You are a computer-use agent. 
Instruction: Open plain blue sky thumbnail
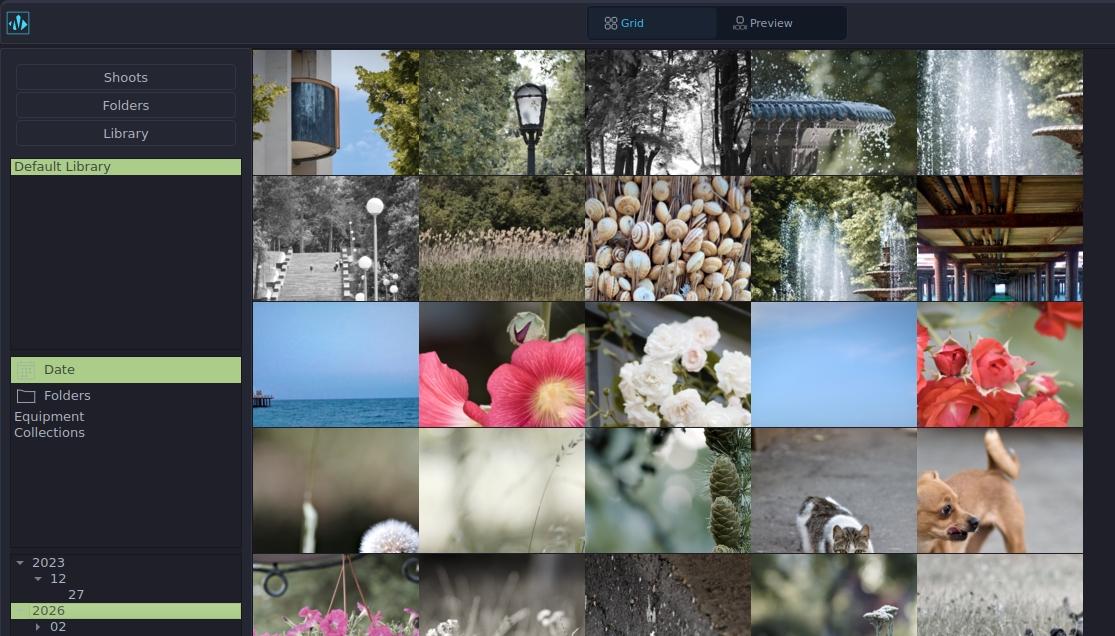[x=834, y=365]
